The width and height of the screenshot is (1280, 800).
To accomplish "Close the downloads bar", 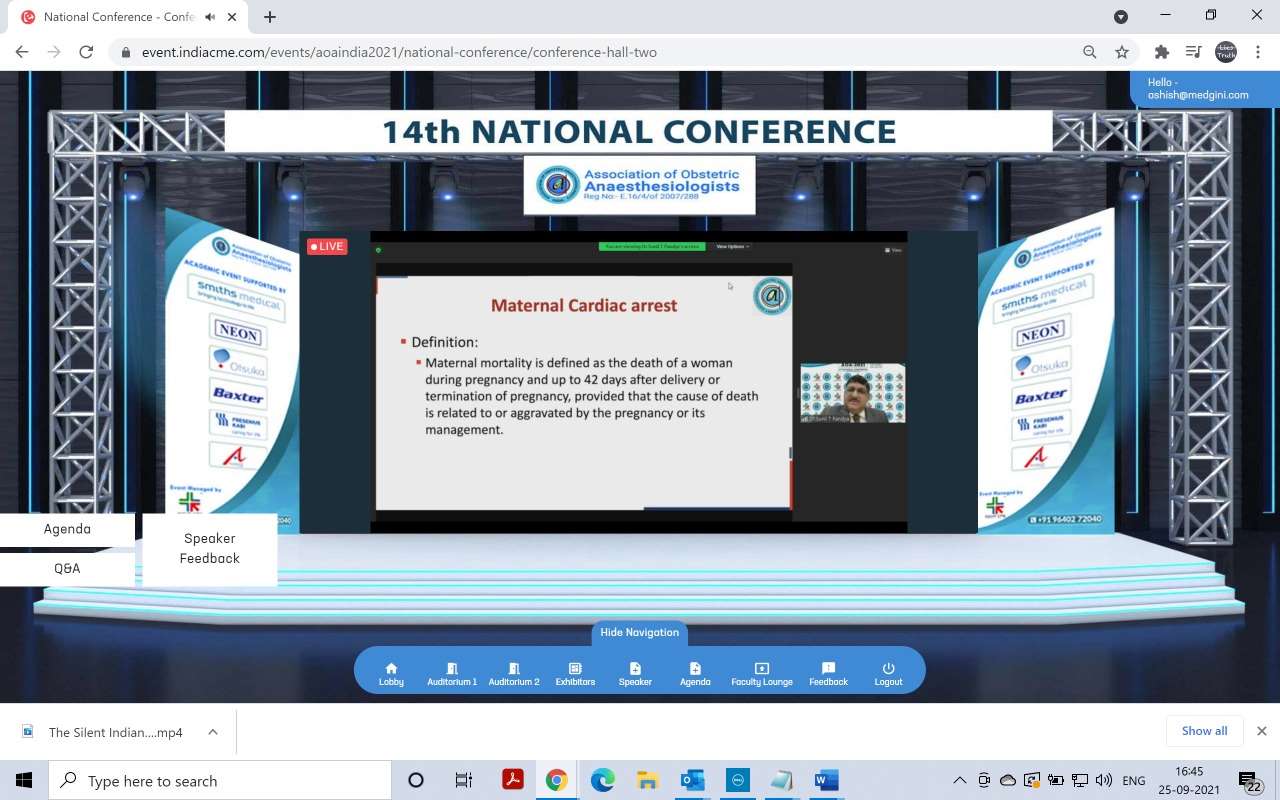I will tap(1262, 731).
